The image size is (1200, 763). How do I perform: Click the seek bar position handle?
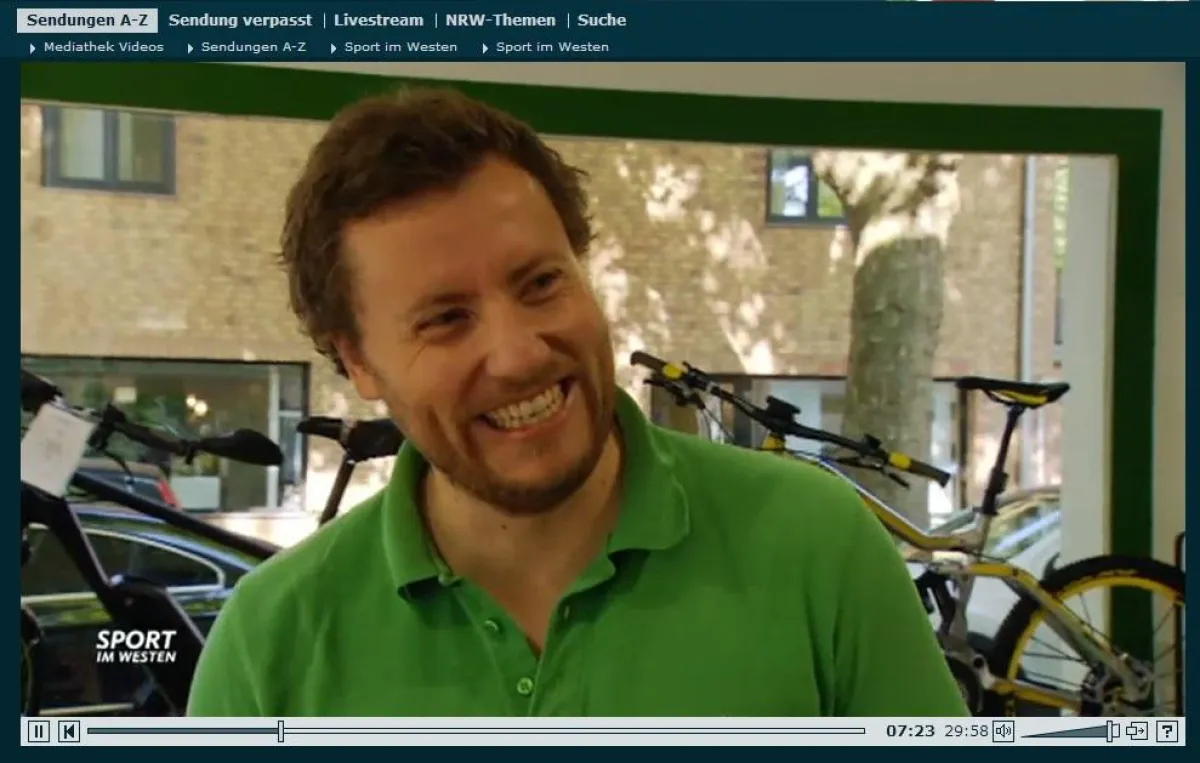[281, 731]
